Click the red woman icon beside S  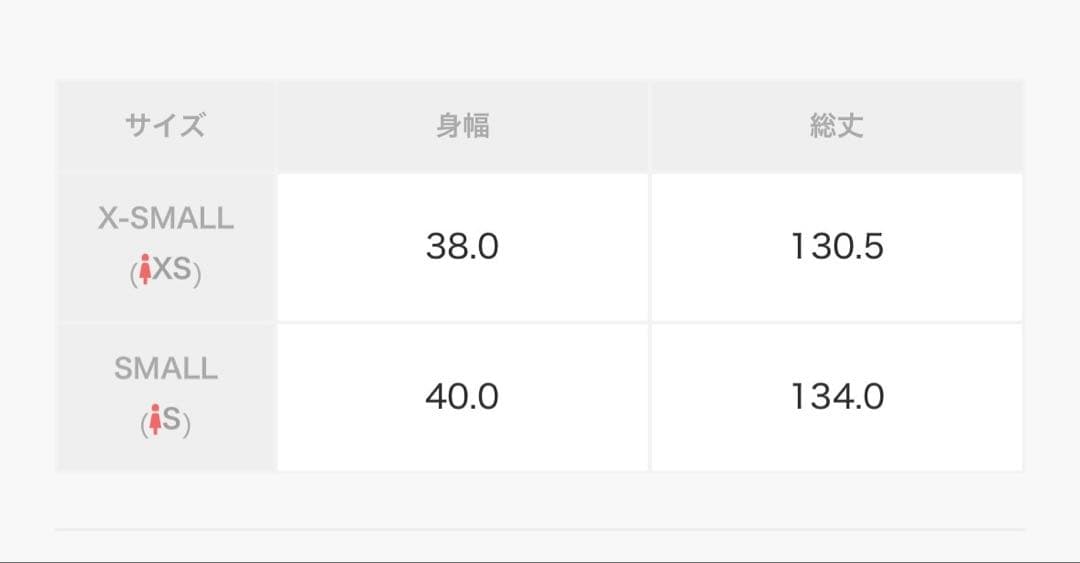click(155, 421)
